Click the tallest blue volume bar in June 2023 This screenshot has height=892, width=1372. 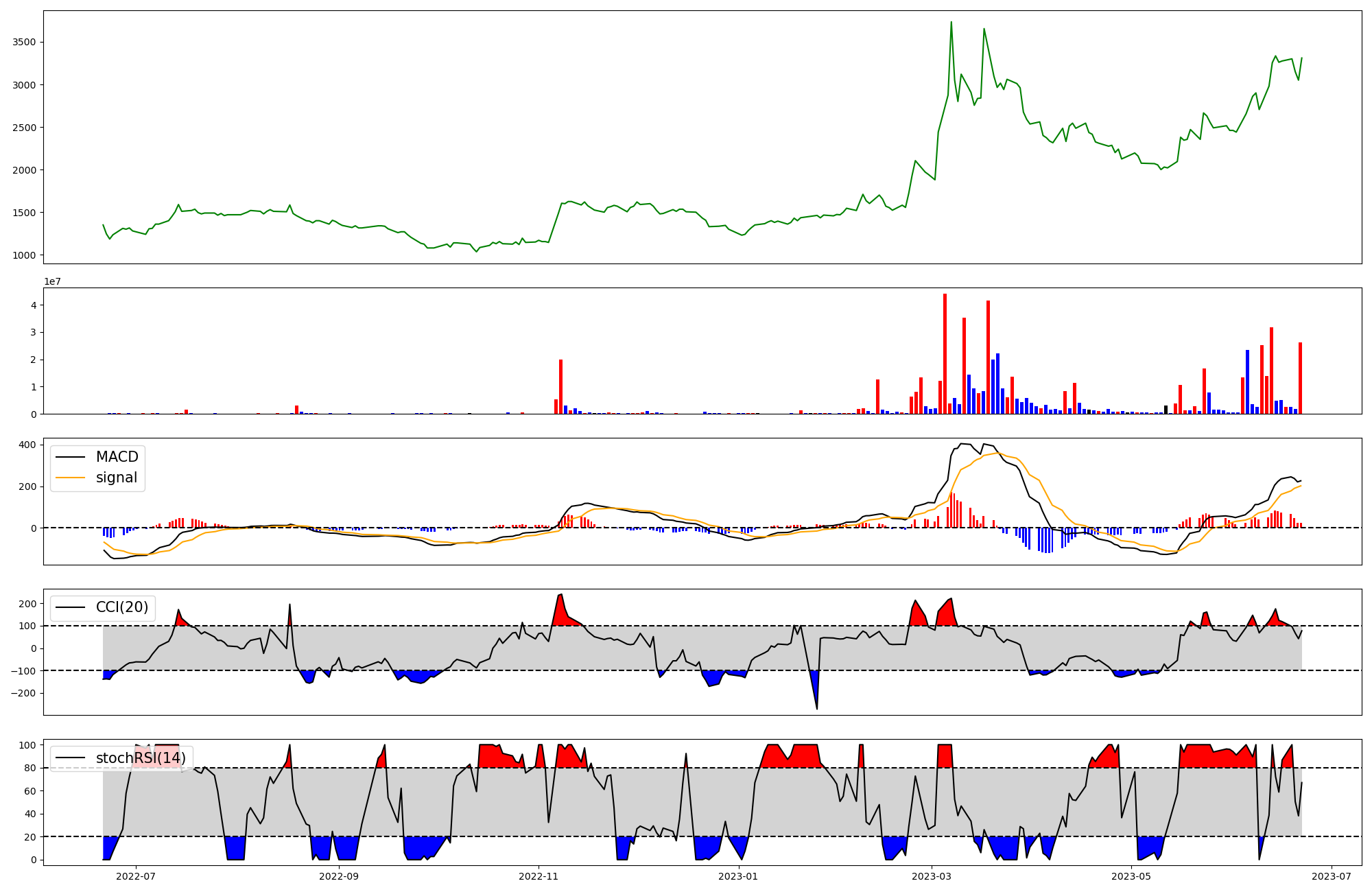click(x=1247, y=382)
